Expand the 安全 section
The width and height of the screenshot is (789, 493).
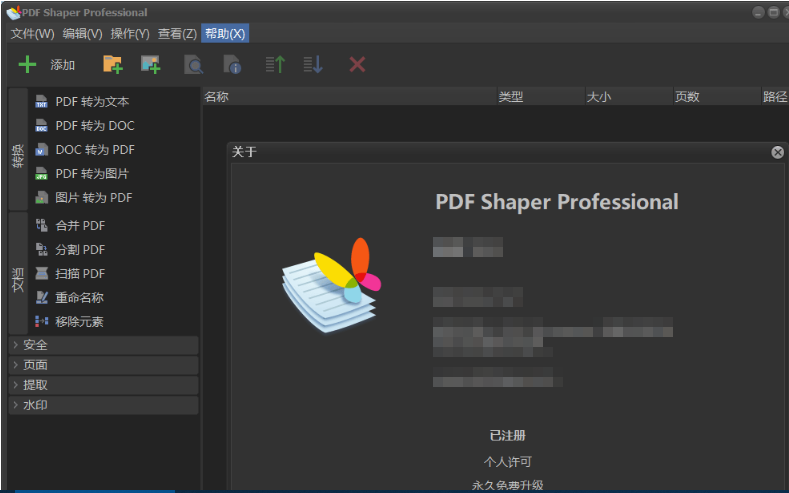[x=103, y=345]
